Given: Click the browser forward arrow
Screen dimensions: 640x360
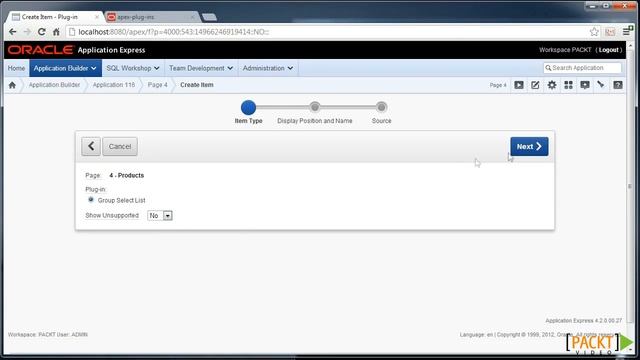Looking at the screenshot, I should (x=27, y=32).
